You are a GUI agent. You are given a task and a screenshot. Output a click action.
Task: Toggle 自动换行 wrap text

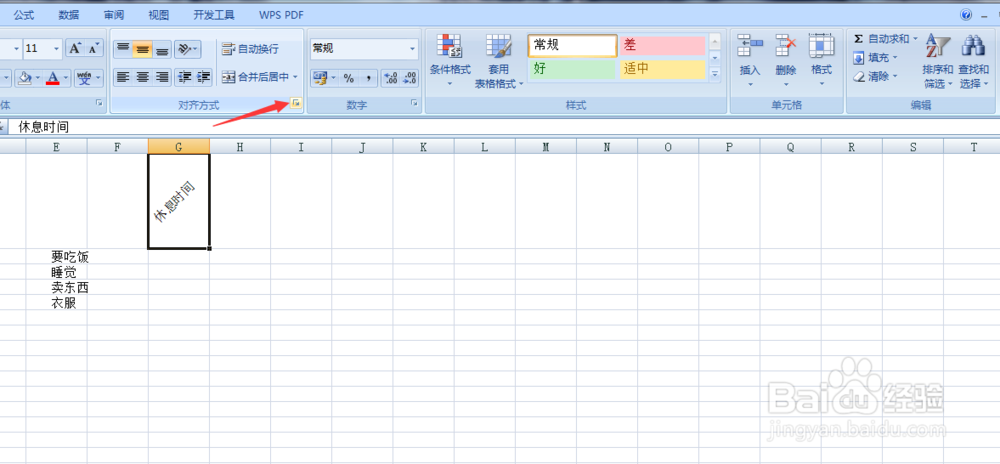(x=250, y=48)
